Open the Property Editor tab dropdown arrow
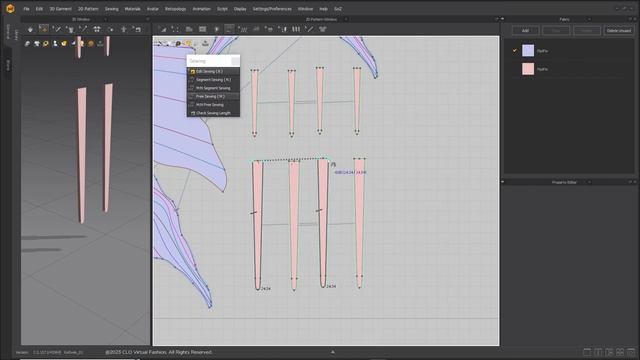 (x=589, y=182)
